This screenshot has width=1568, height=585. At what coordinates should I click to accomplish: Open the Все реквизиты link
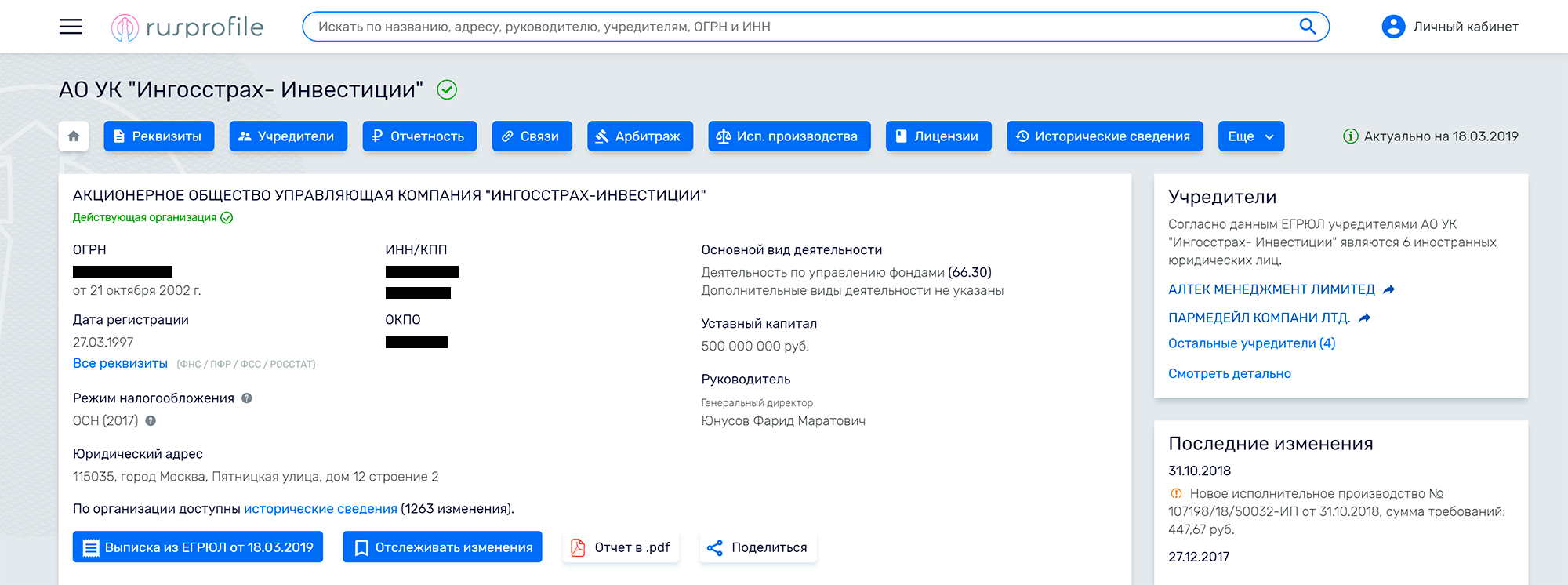pyautogui.click(x=120, y=364)
